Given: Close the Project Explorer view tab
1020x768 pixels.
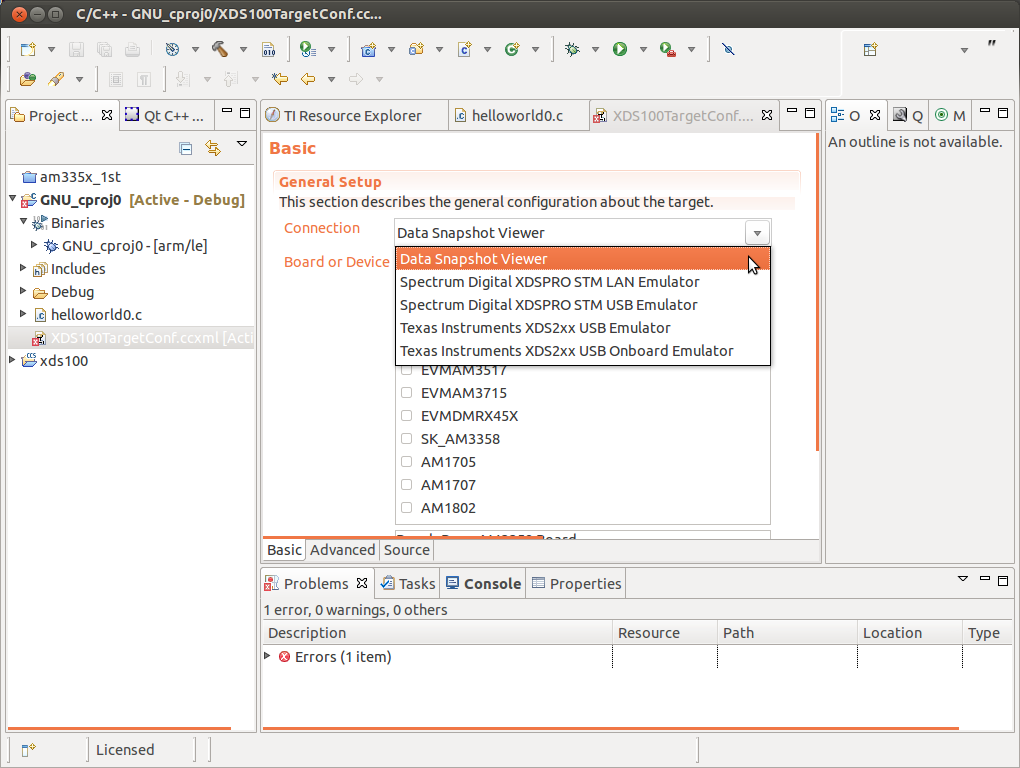Looking at the screenshot, I should click(107, 115).
